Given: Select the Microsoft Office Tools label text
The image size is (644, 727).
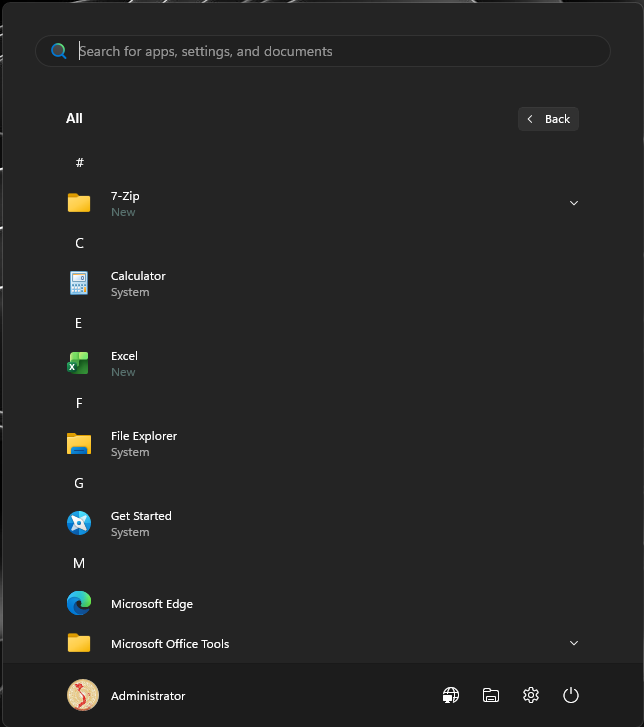Looking at the screenshot, I should tap(170, 644).
